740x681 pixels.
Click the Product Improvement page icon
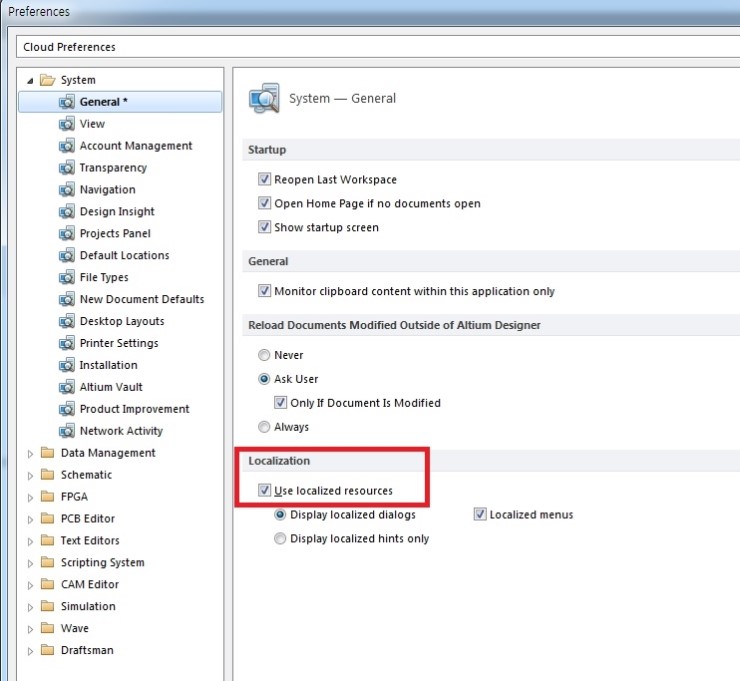67,409
